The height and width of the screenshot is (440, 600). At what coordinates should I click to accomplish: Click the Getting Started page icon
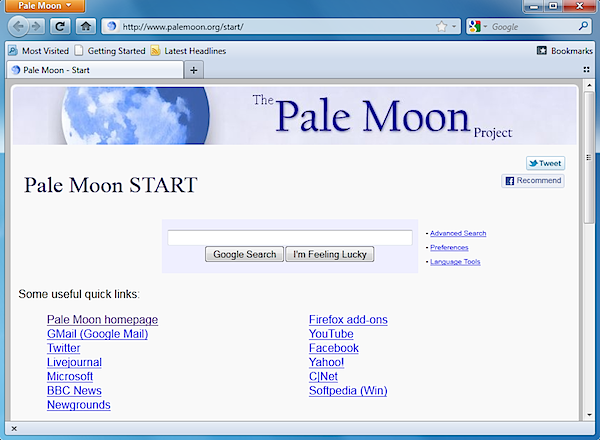79,51
